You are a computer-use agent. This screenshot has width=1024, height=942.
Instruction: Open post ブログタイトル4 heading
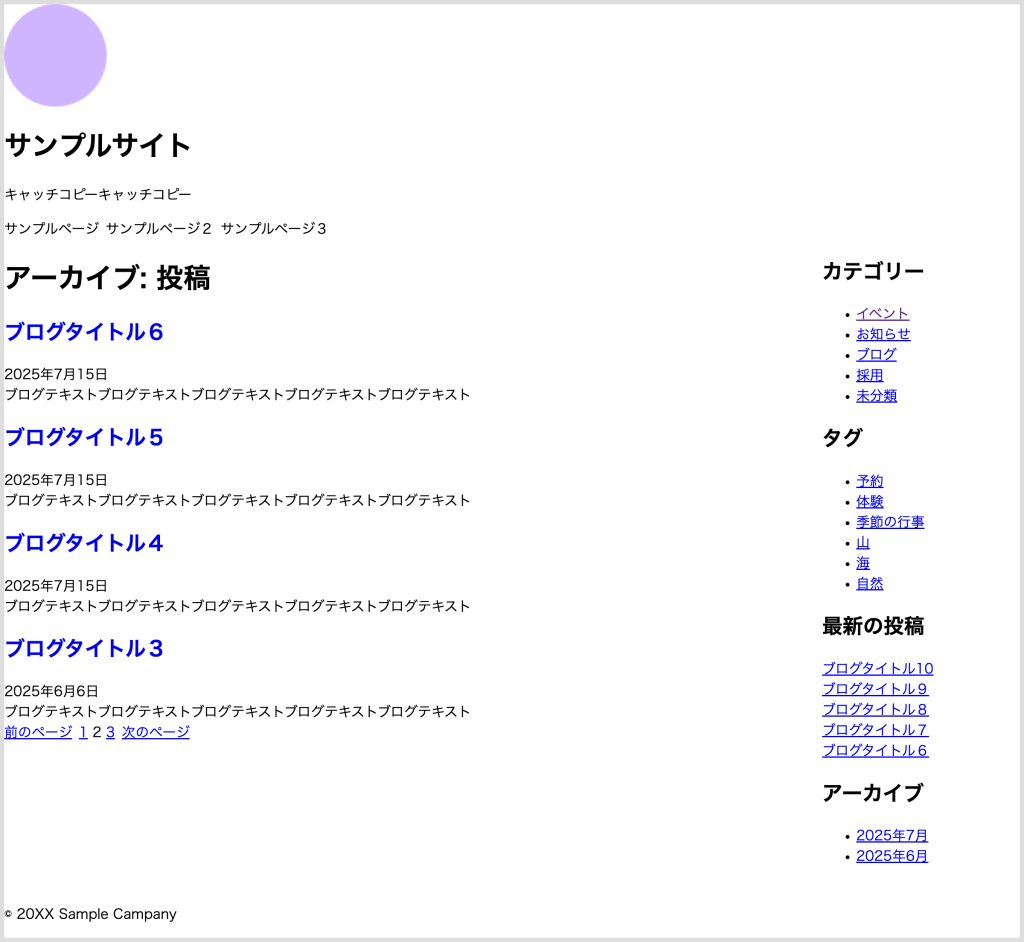coord(84,543)
